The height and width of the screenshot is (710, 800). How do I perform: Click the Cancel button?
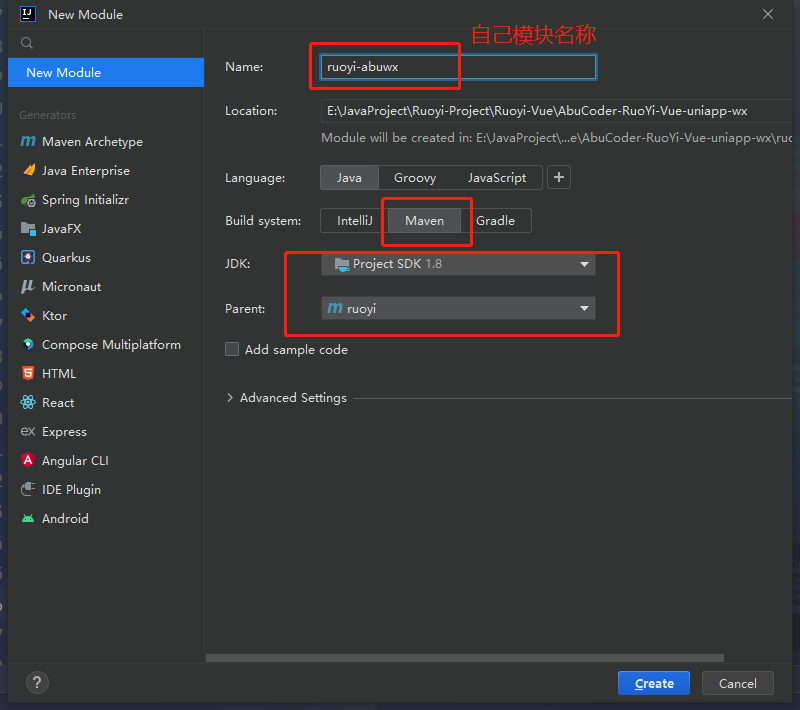(738, 683)
